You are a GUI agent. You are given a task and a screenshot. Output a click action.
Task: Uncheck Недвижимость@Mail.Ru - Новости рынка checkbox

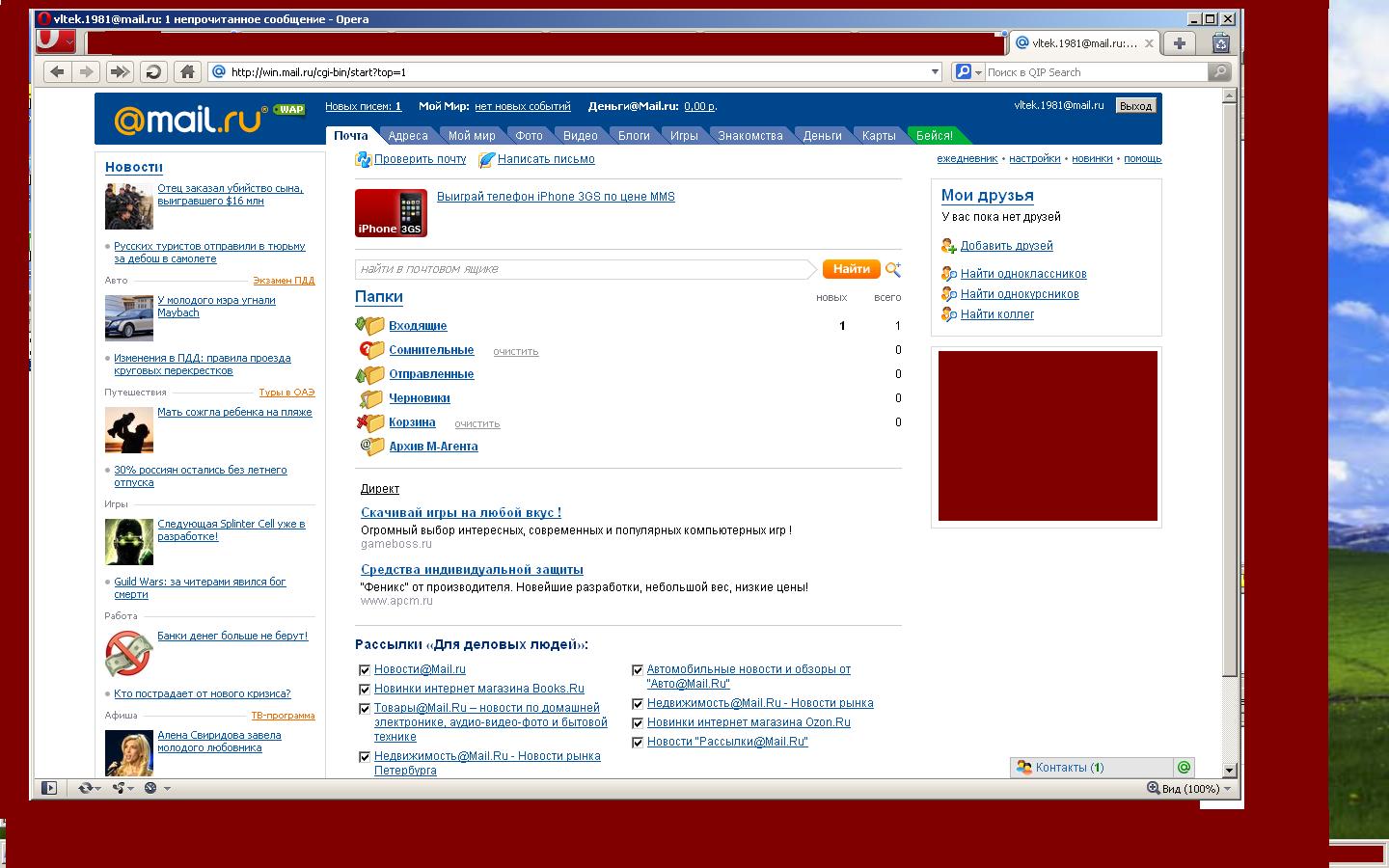[638, 704]
